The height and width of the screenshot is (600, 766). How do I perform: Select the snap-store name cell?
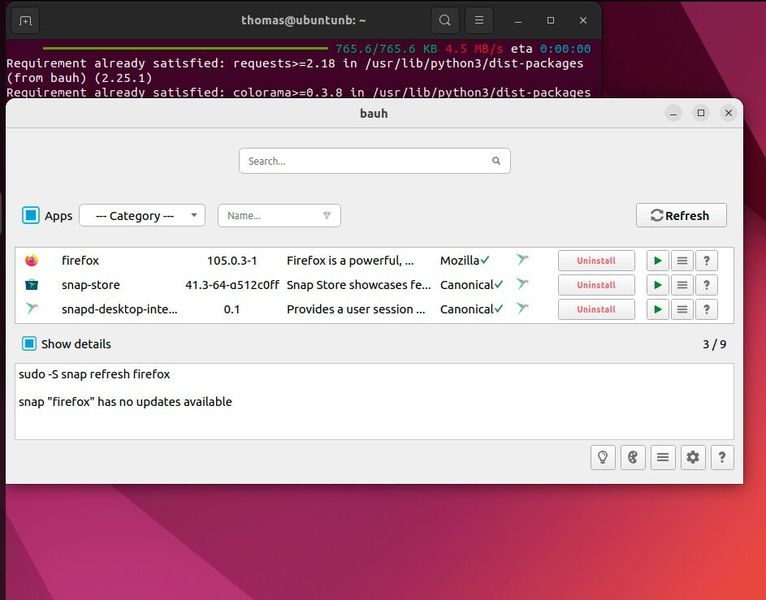click(90, 285)
